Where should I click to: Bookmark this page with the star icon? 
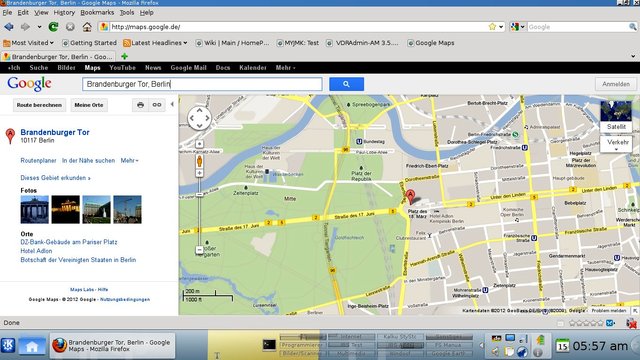pyautogui.click(x=492, y=27)
